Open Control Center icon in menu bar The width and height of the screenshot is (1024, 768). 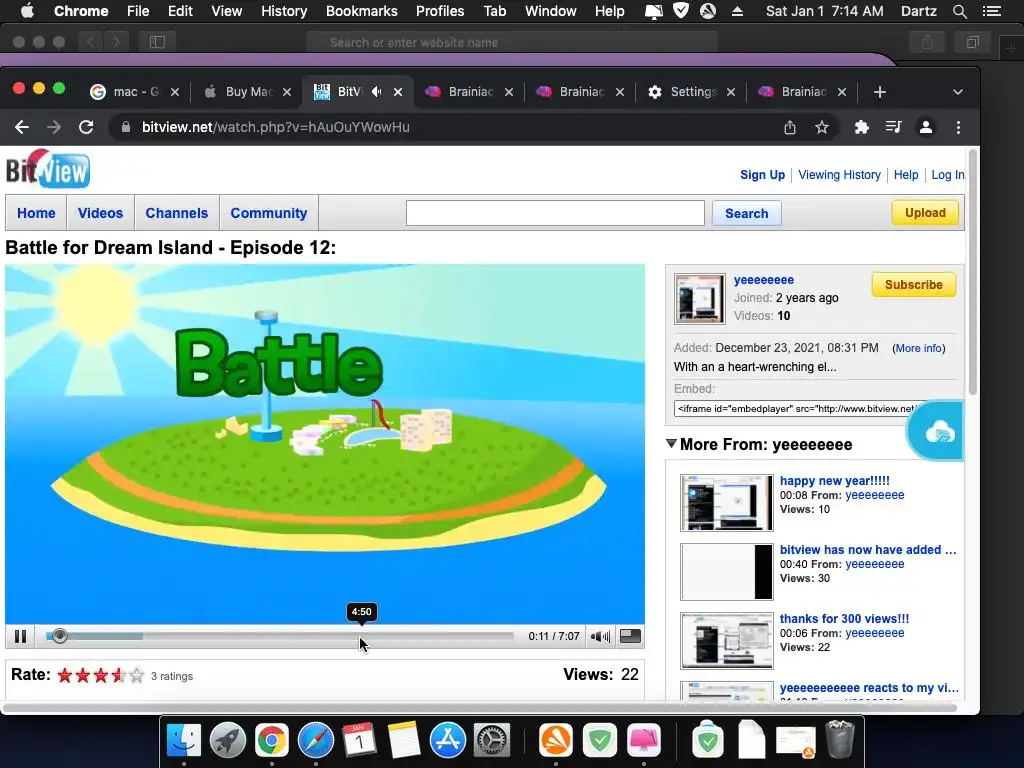(x=992, y=11)
